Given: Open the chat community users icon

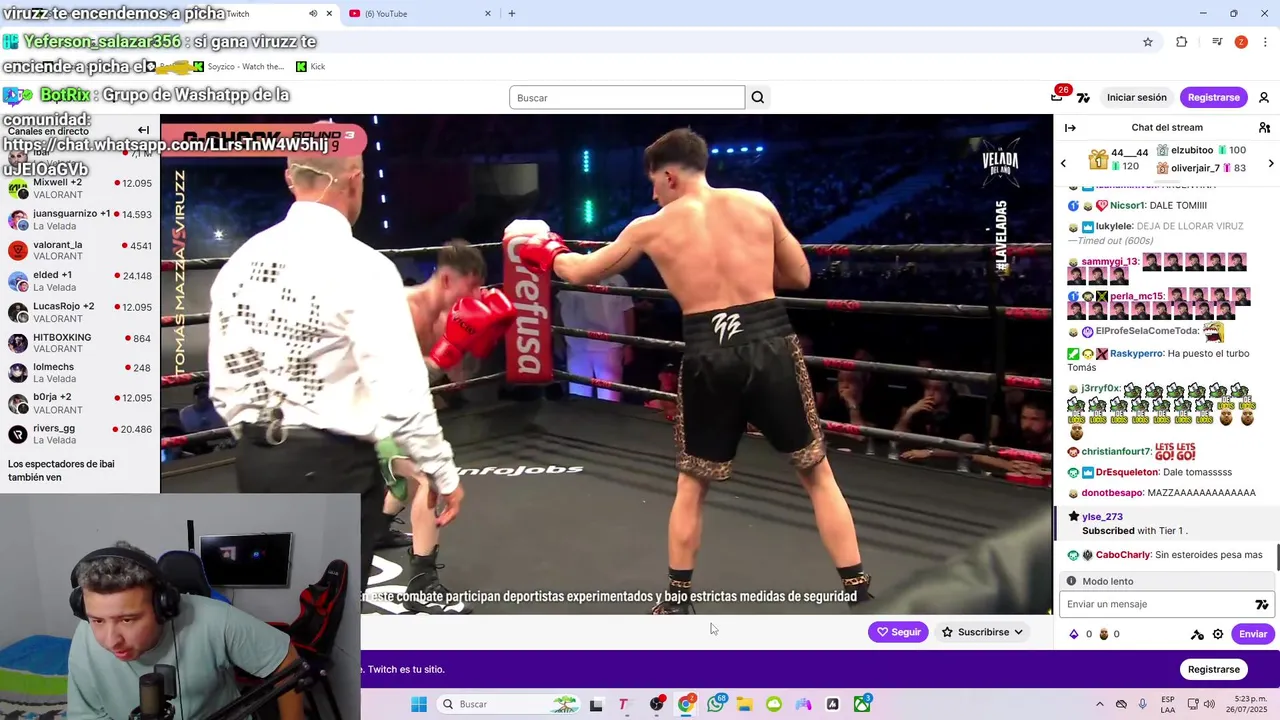Looking at the screenshot, I should pos(1264,127).
